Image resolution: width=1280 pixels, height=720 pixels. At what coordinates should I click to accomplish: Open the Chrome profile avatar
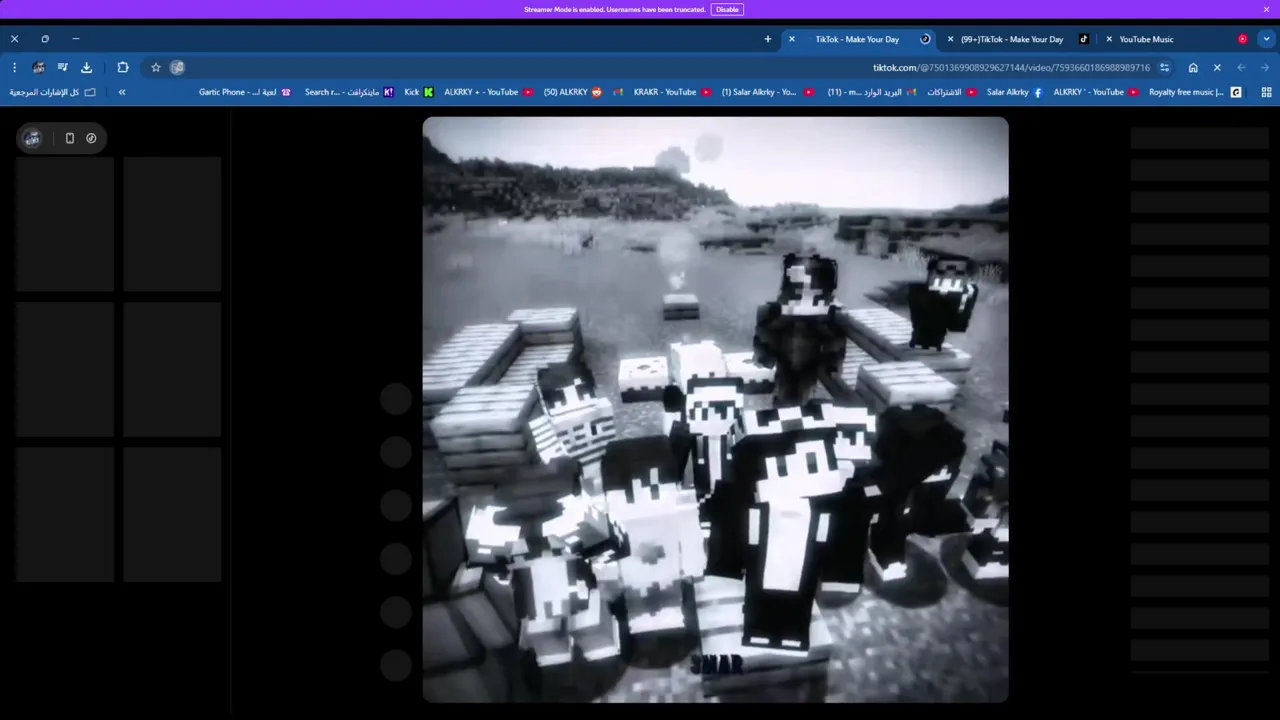click(38, 68)
